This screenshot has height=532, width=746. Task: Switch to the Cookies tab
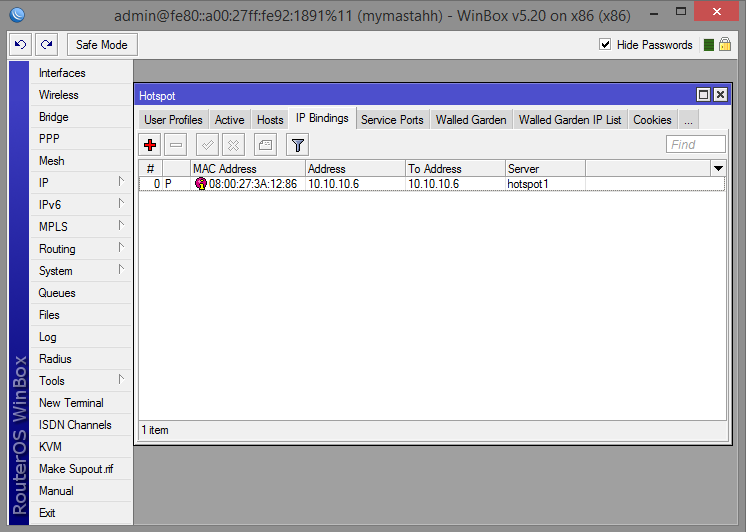[652, 120]
